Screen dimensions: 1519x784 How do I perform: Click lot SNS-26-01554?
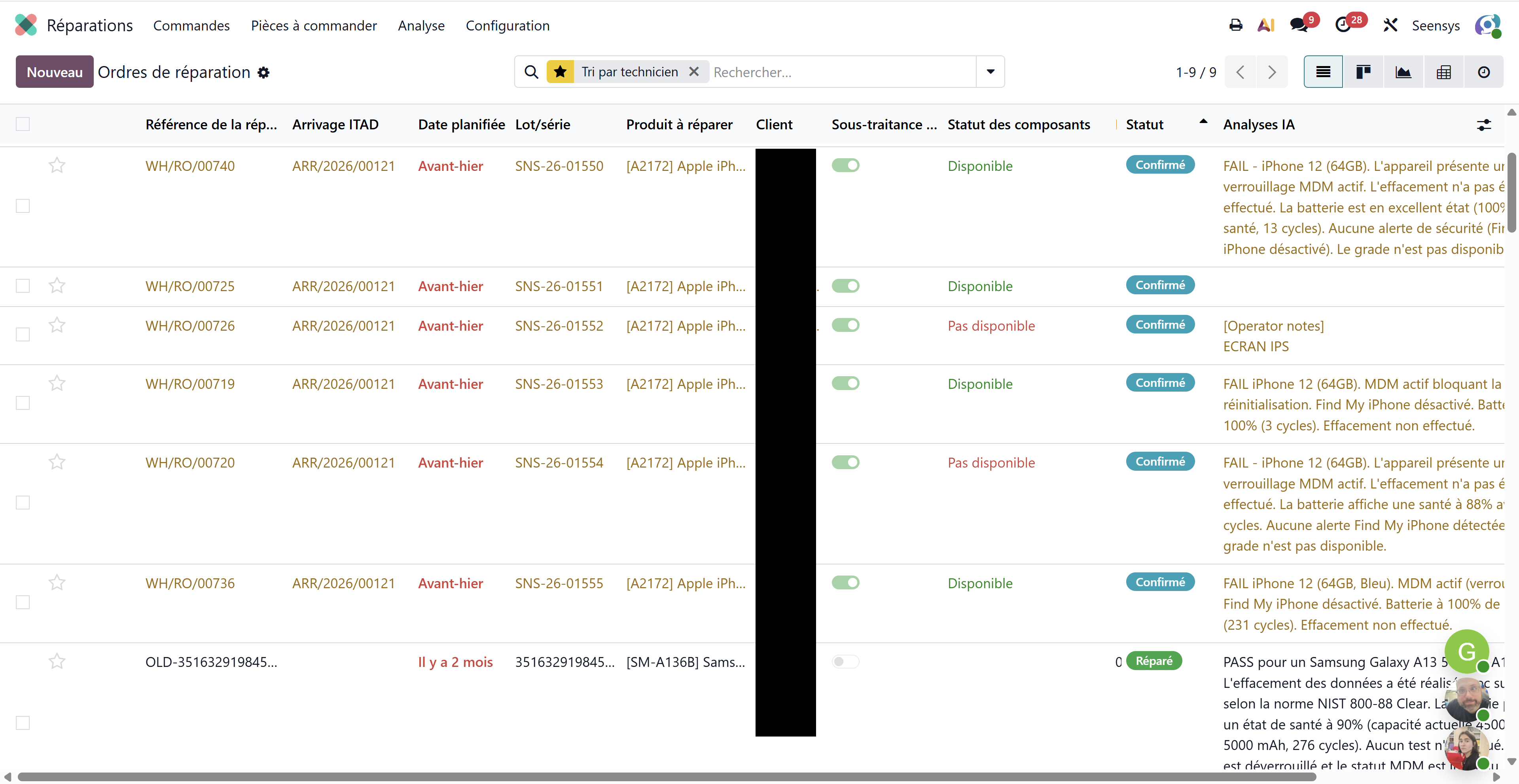click(559, 463)
